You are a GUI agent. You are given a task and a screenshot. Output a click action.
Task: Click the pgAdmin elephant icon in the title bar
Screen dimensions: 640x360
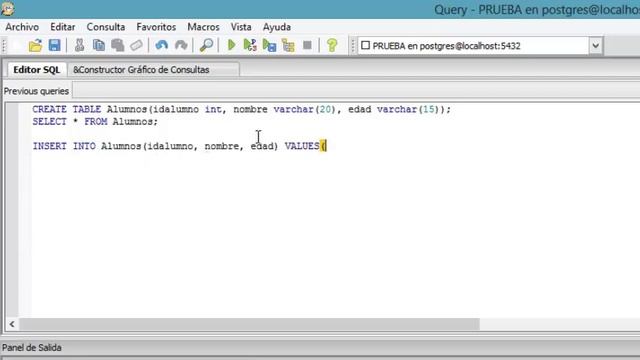pyautogui.click(x=7, y=9)
